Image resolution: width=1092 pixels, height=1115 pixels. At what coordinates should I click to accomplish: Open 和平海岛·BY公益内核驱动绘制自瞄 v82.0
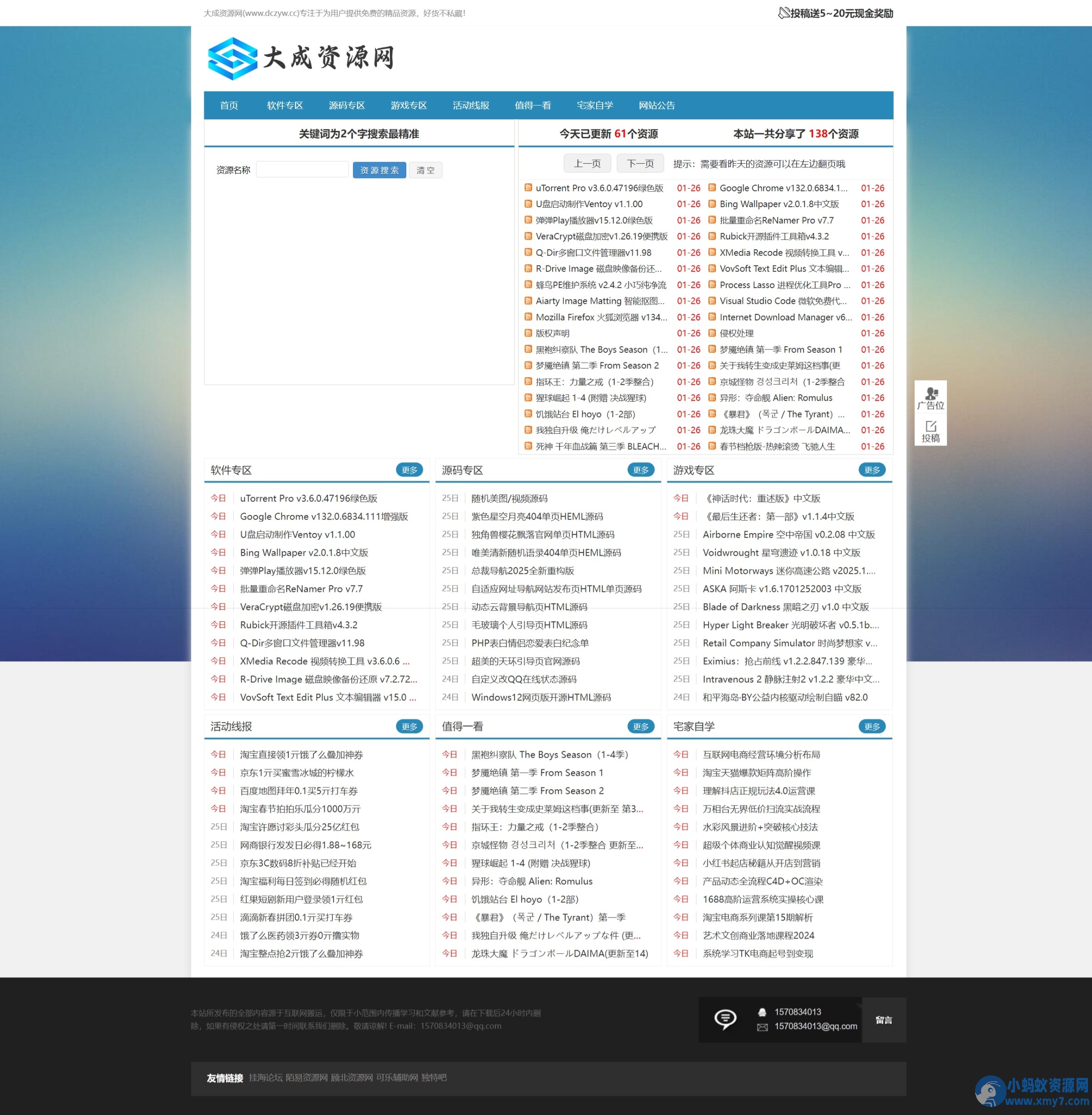tap(785, 697)
